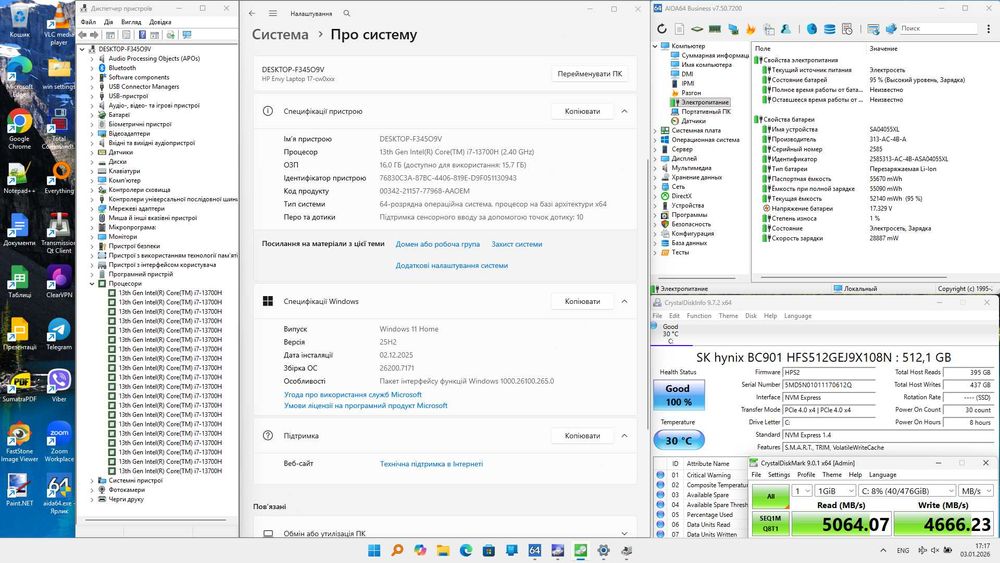Image resolution: width=1000 pixels, height=563 pixels.
Task: Click the Поиск search field in AIDA64
Action: [938, 29]
